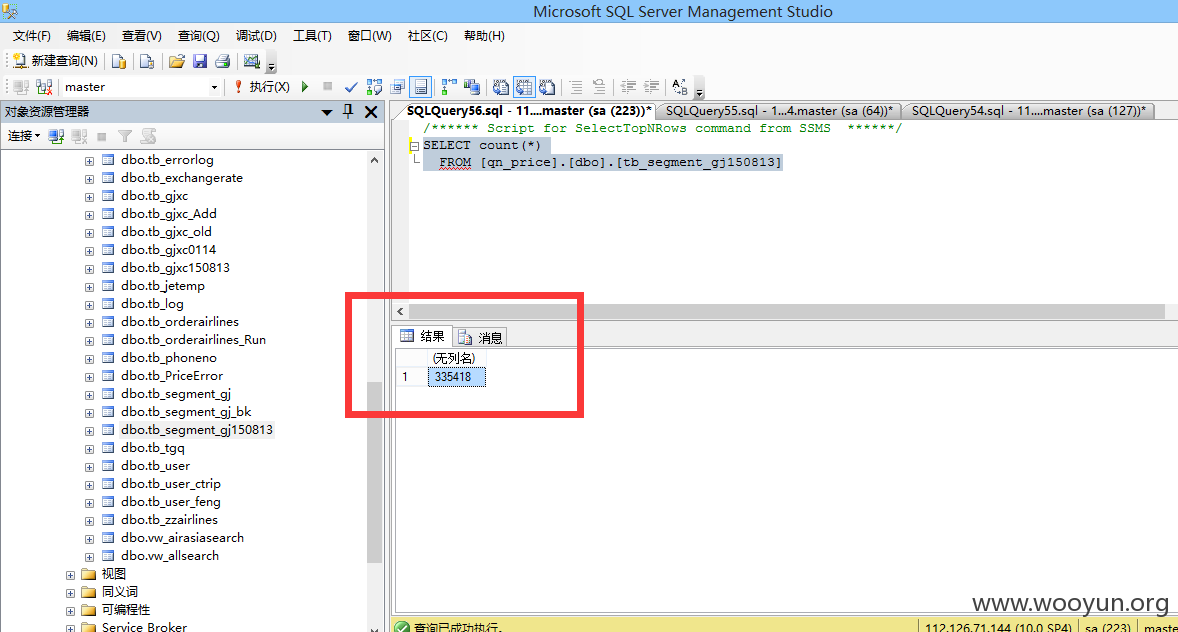1178x632 pixels.
Task: Click the result cell 335418
Action: [x=457, y=376]
